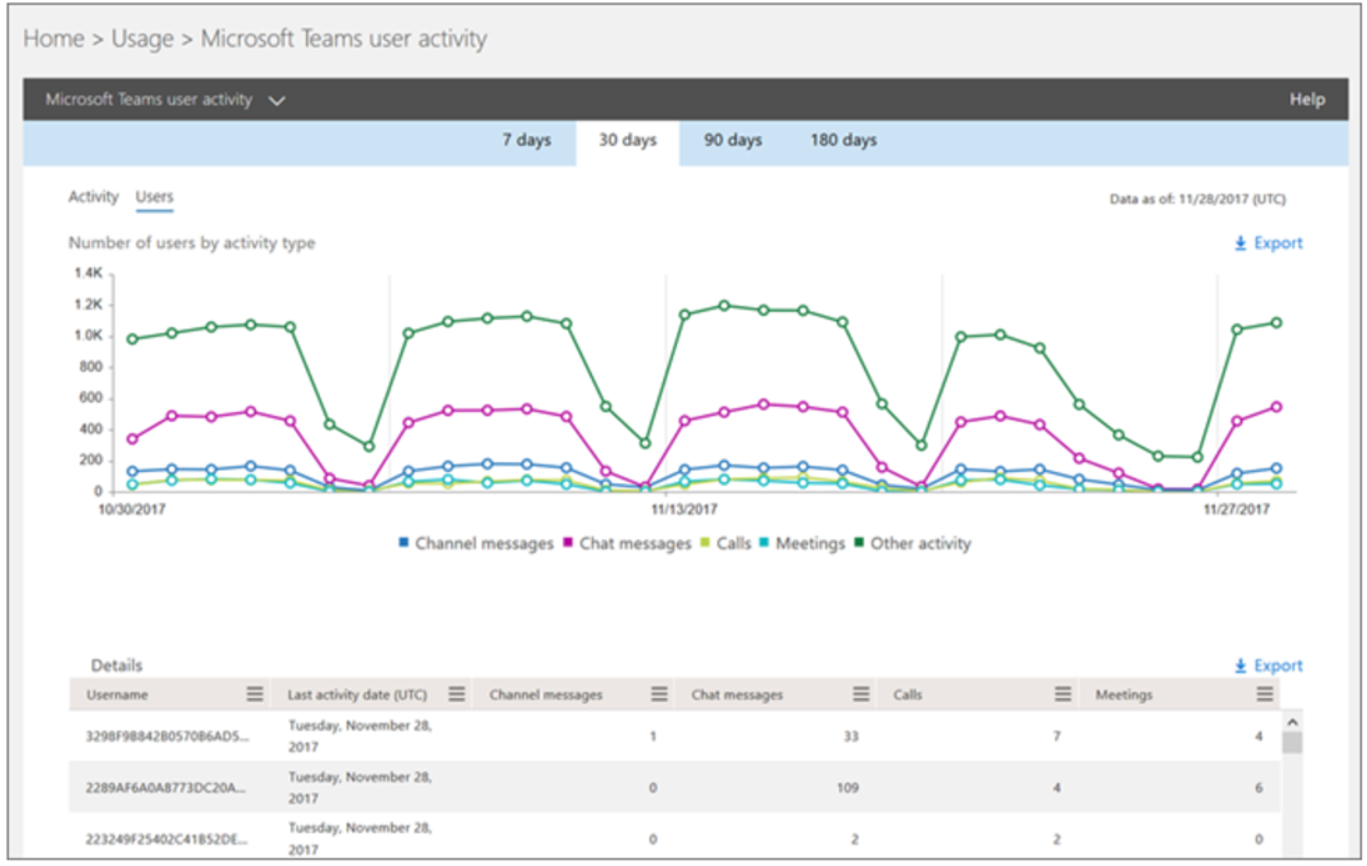The image size is (1367, 866).
Task: Open the Calls column menu icon
Action: tap(1063, 695)
